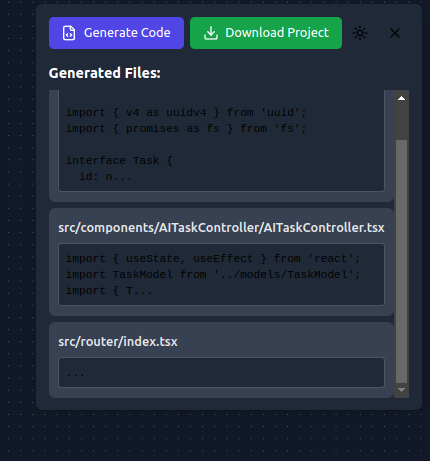Click the Download Project button

(x=266, y=33)
